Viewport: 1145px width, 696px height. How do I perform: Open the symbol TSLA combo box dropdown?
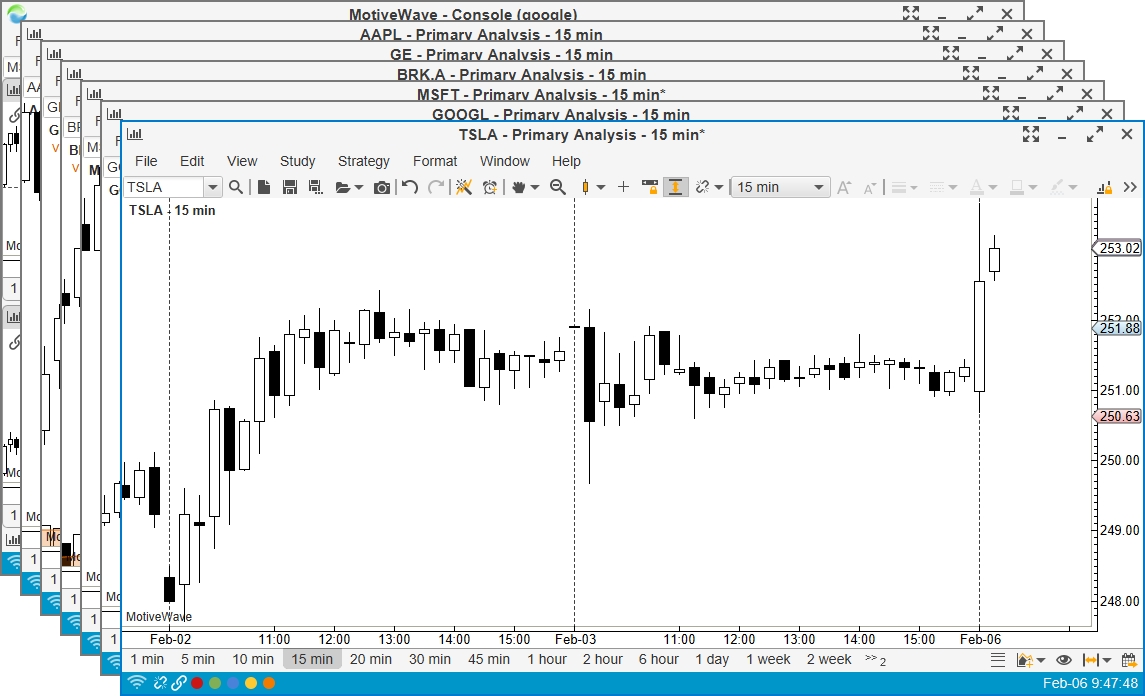pyautogui.click(x=212, y=187)
